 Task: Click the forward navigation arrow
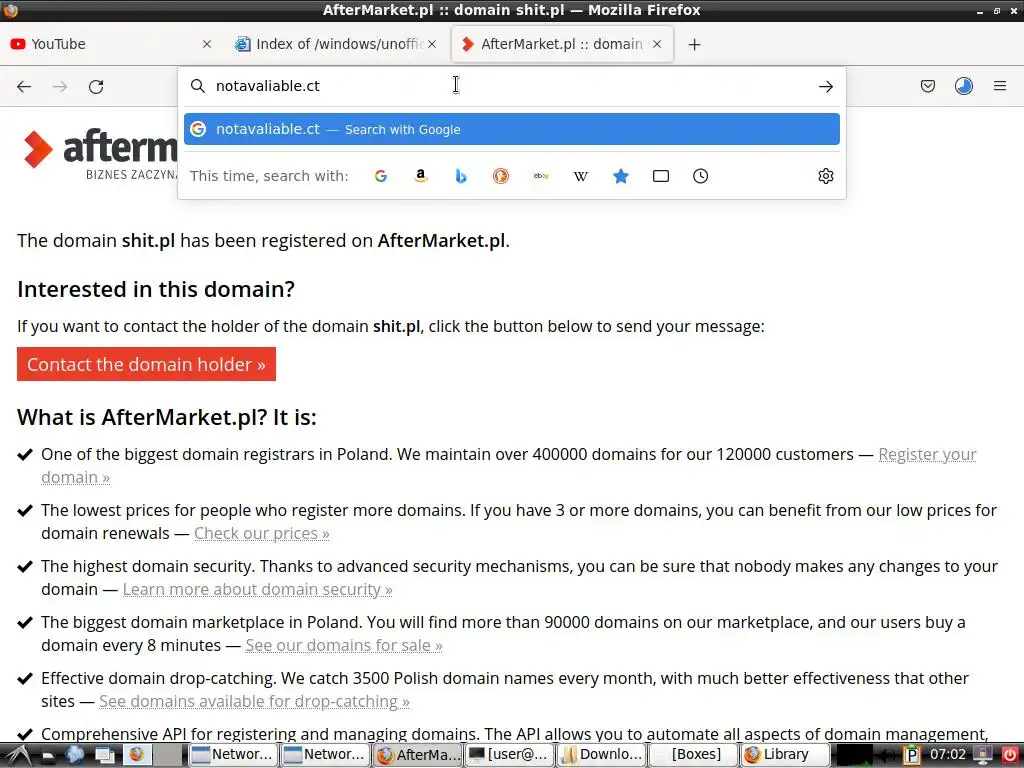pos(60,87)
